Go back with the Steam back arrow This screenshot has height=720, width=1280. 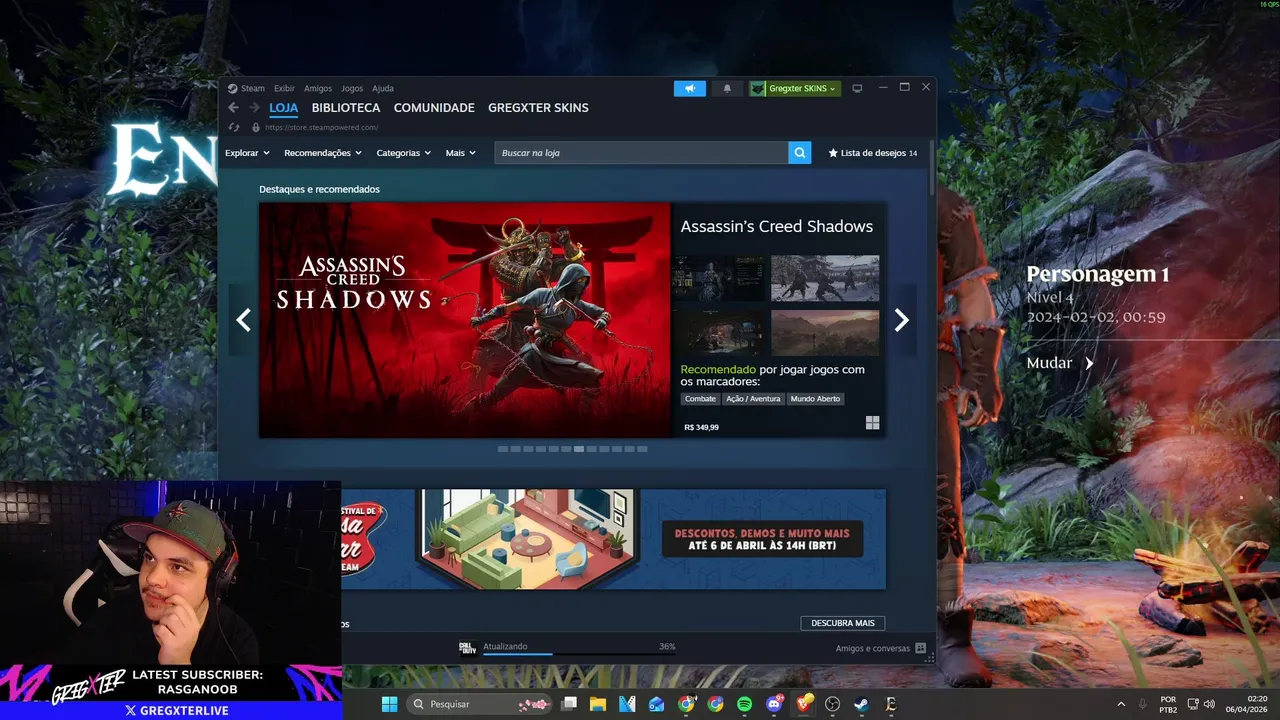(x=233, y=108)
